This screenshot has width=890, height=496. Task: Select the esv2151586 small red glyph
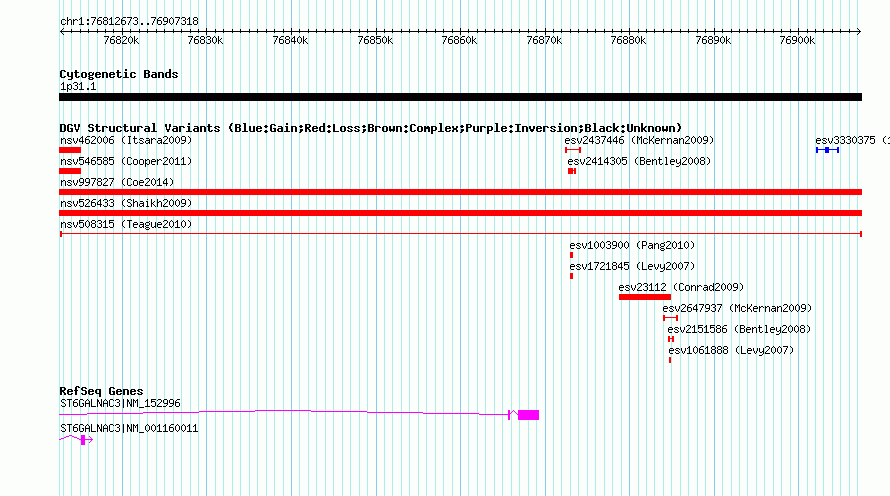(x=671, y=339)
